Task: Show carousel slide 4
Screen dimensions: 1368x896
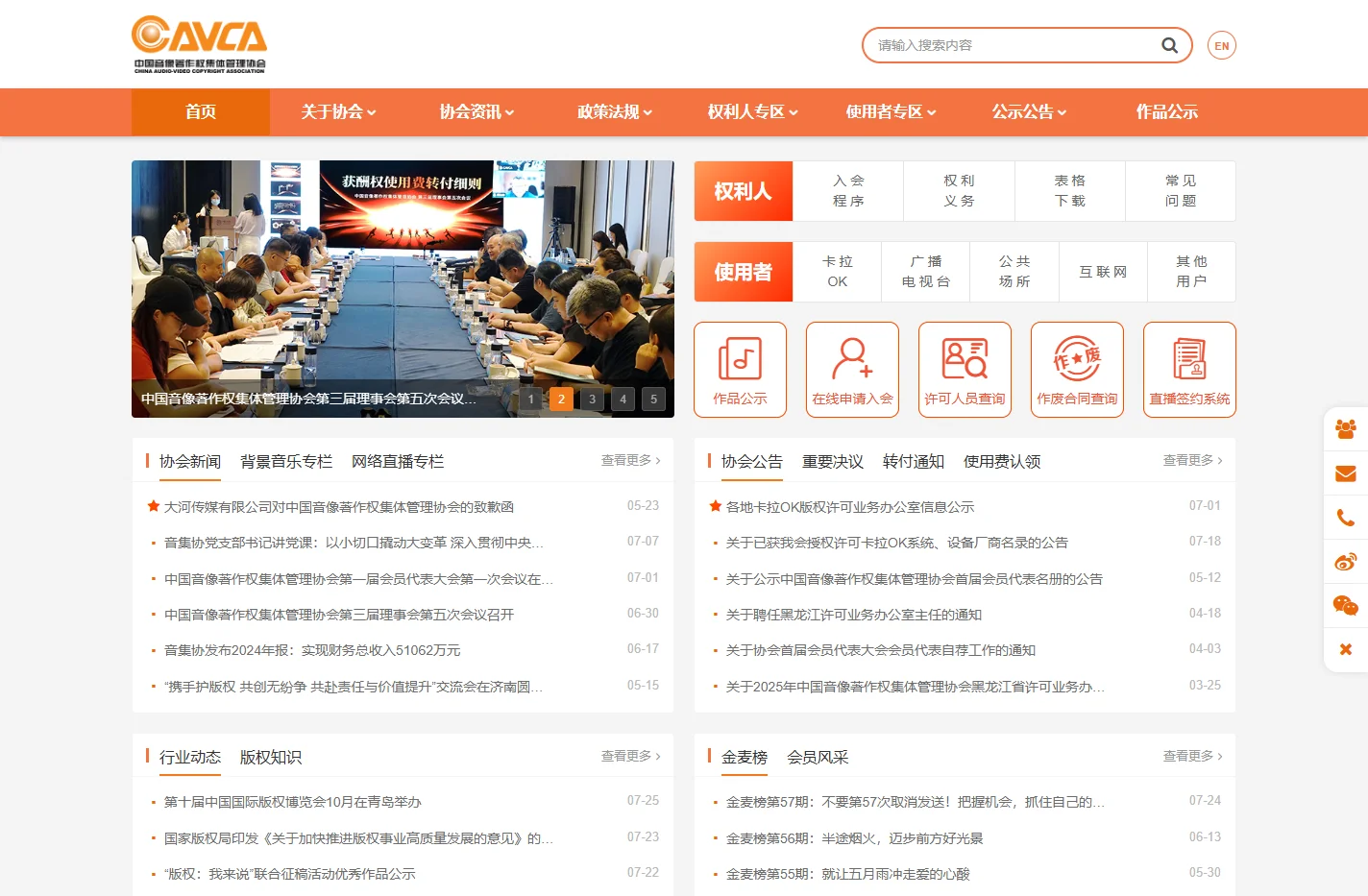Action: tap(623, 399)
